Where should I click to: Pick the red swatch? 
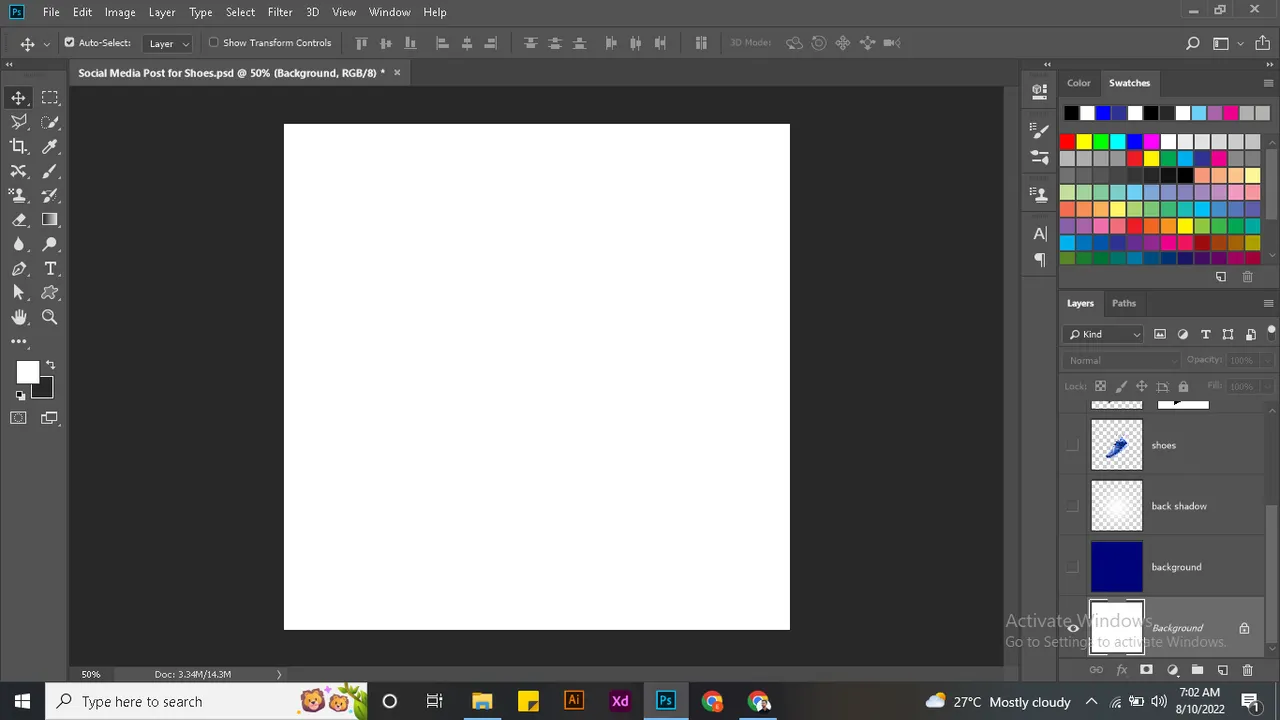(1067, 141)
